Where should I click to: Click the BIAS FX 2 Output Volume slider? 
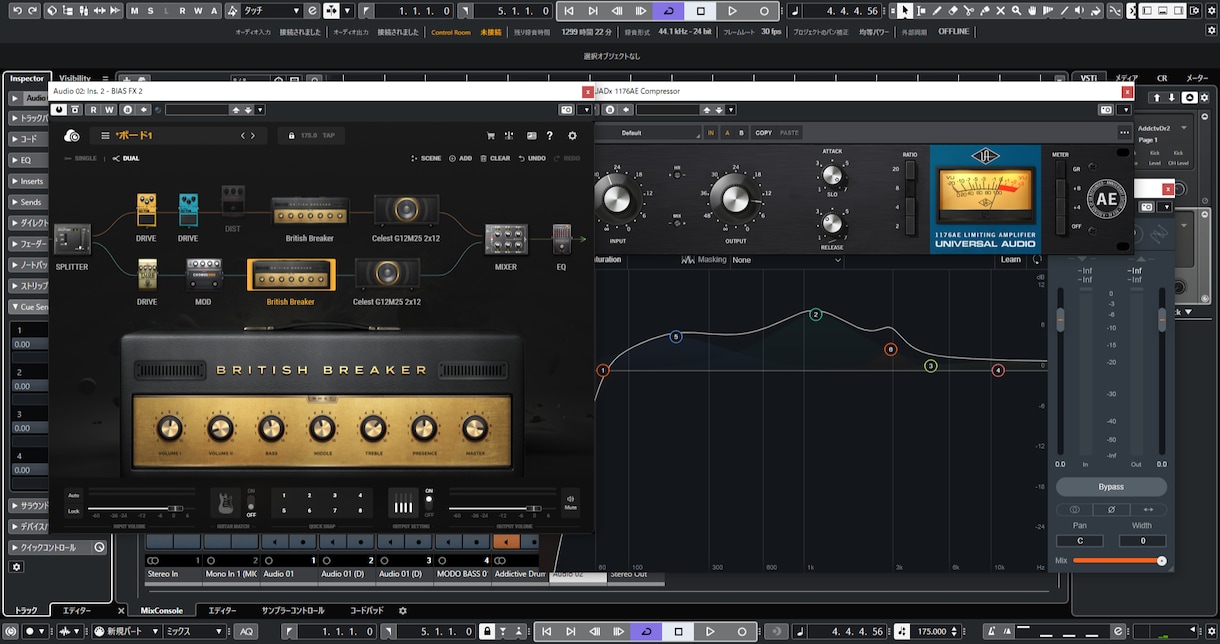pyautogui.click(x=500, y=508)
